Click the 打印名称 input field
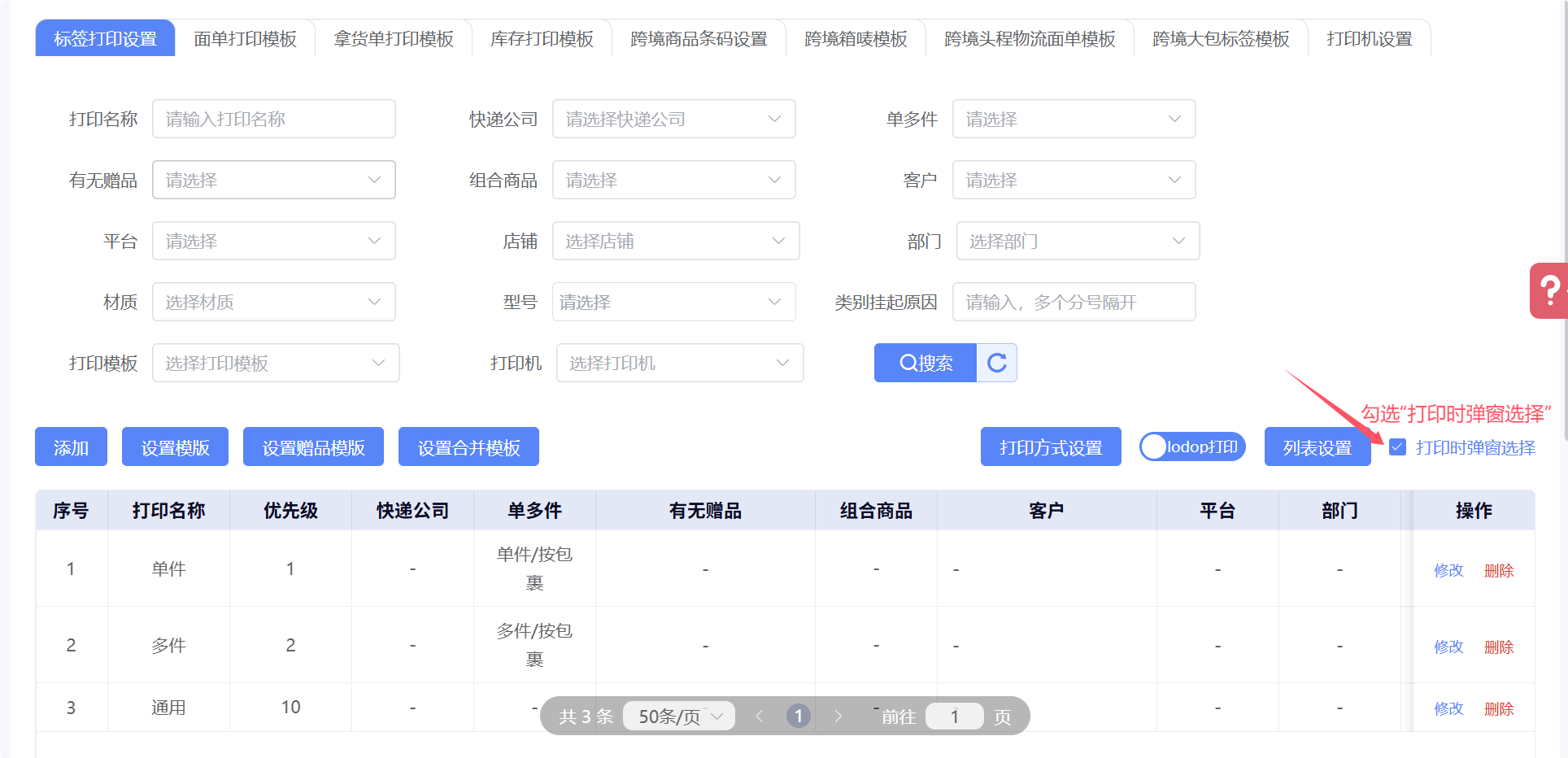 tap(273, 120)
